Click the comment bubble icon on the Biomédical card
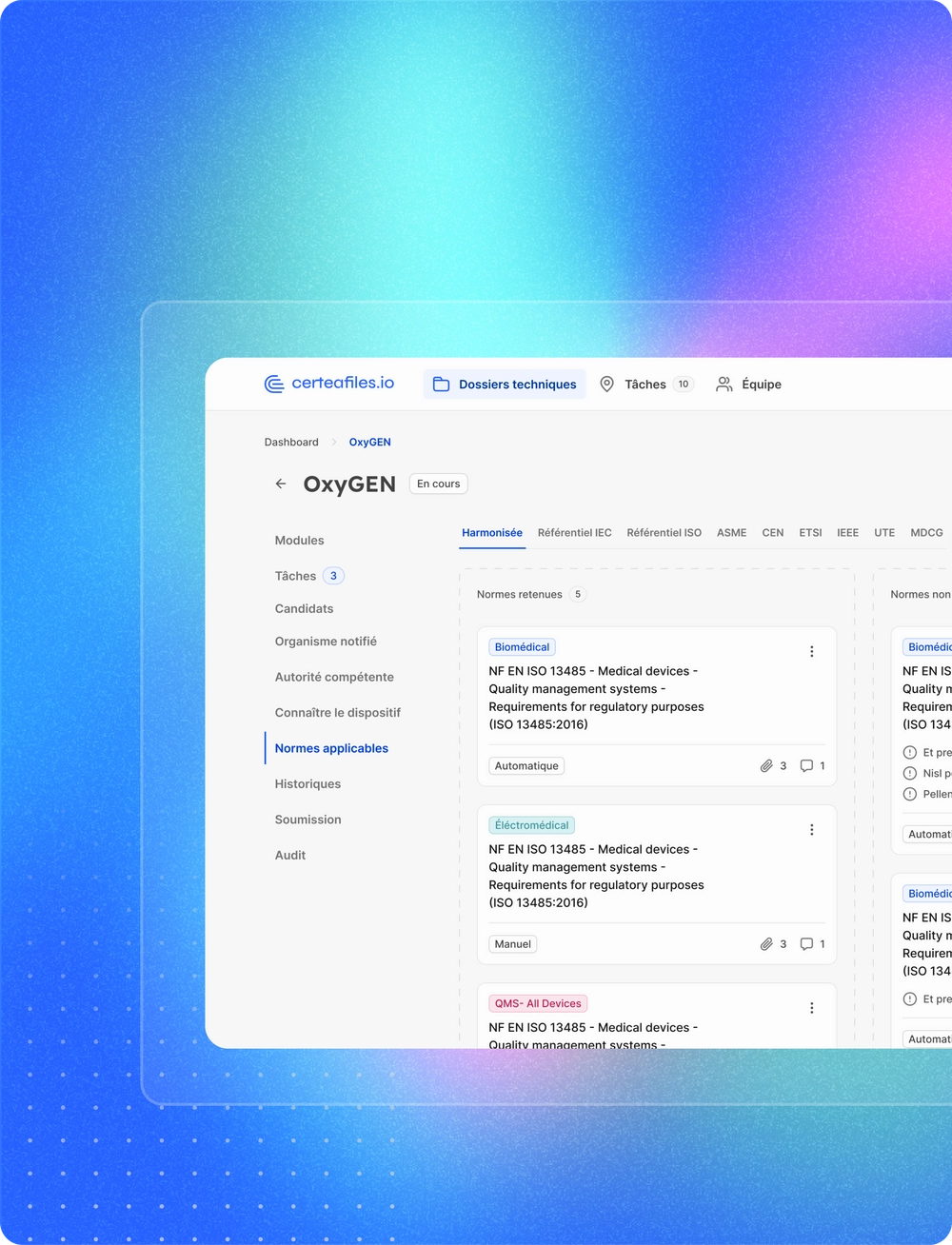952x1245 pixels. [806, 766]
